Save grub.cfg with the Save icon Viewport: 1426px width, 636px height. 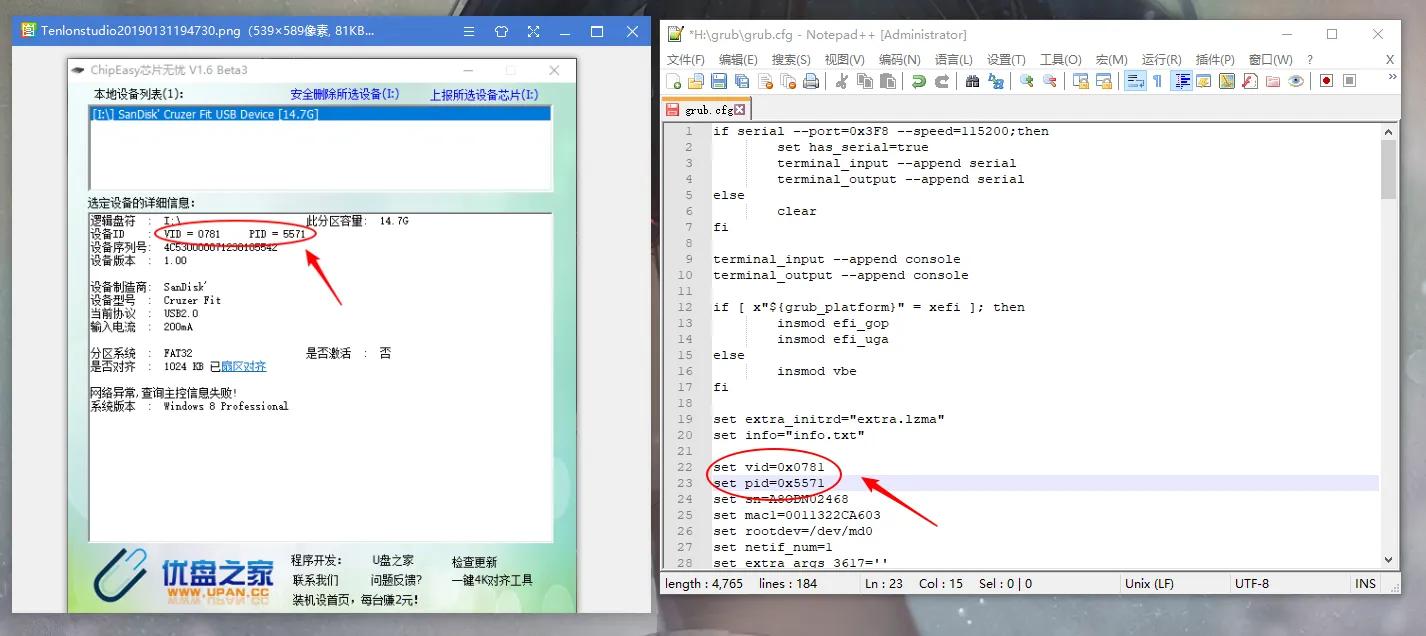coord(719,81)
